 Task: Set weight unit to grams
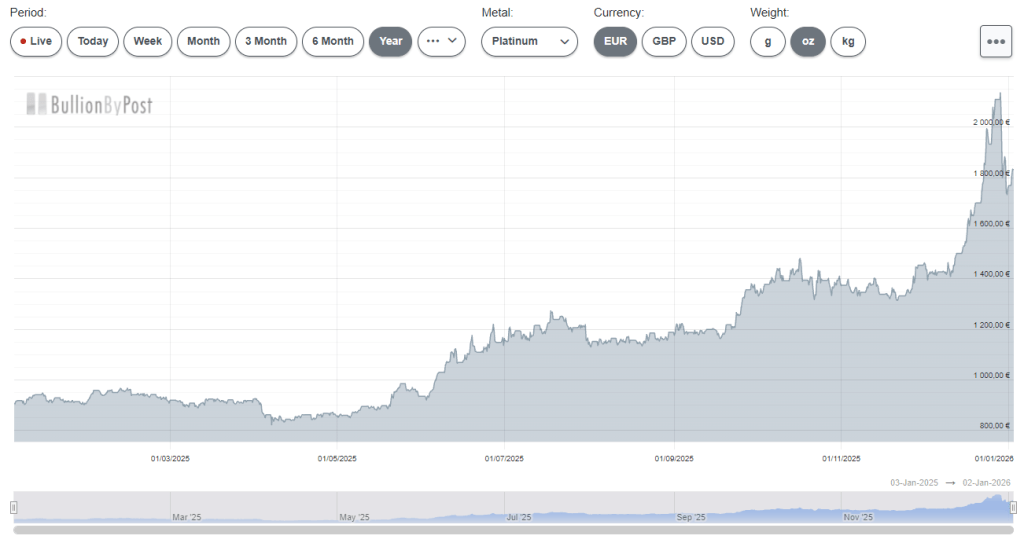767,42
